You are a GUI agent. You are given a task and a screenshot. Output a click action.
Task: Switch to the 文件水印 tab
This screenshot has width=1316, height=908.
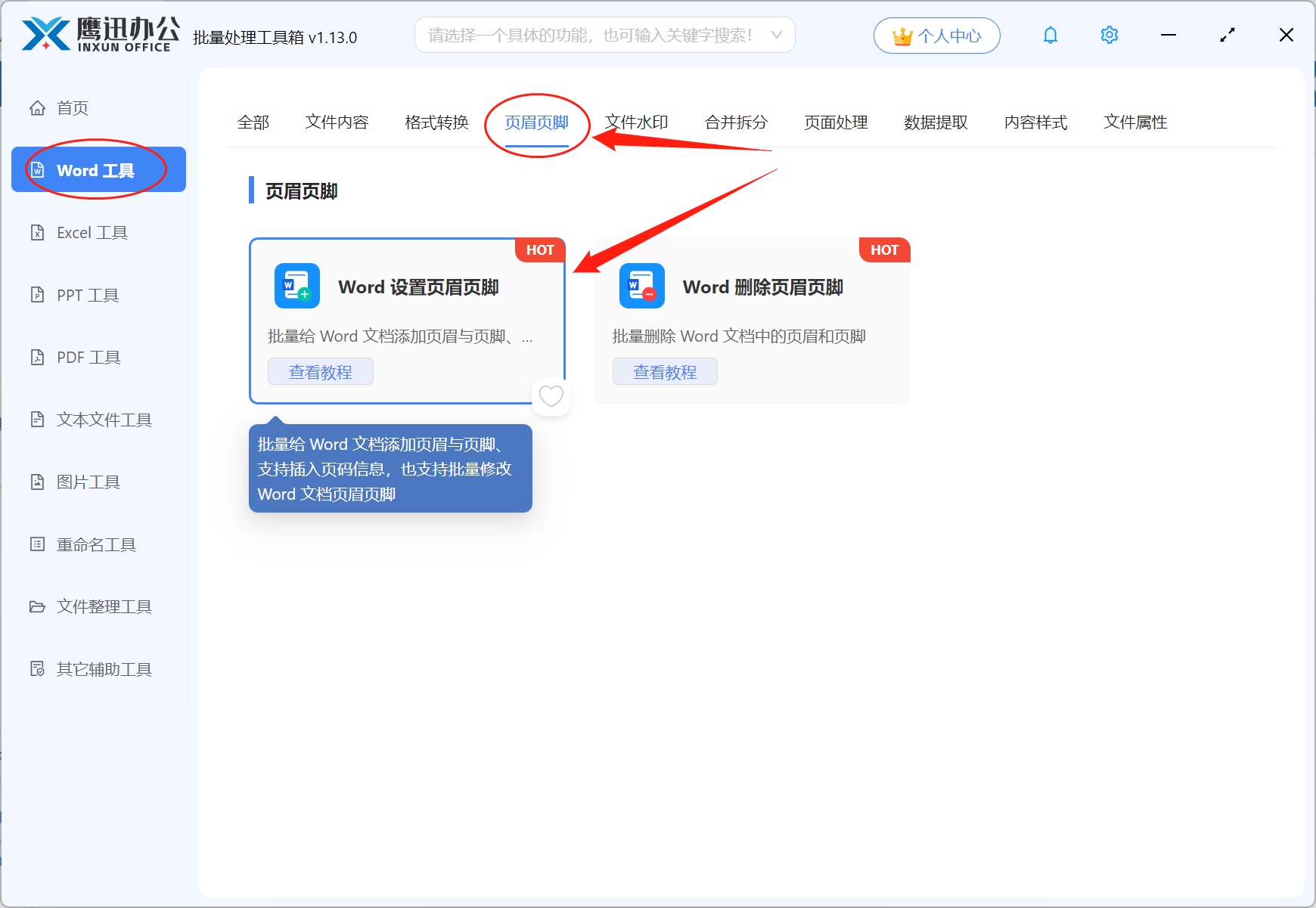(x=636, y=122)
